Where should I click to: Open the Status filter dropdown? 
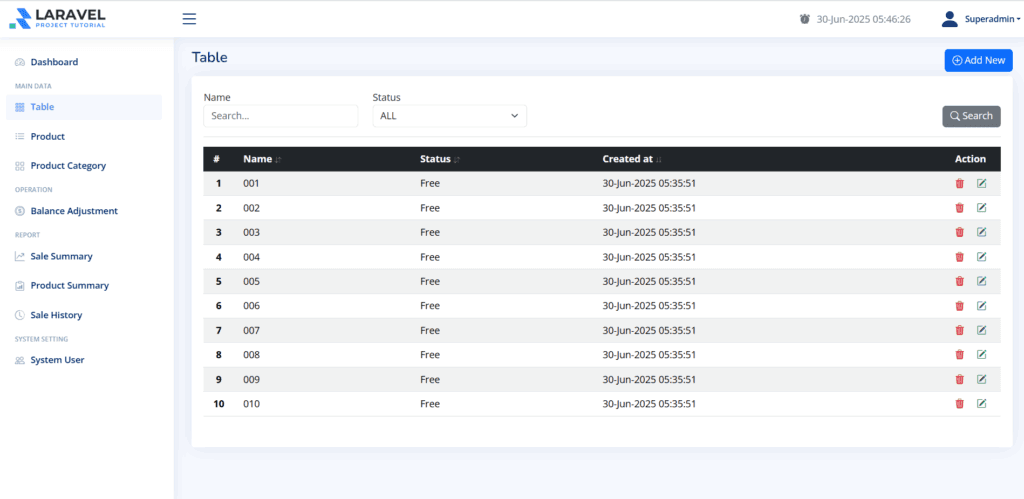(x=449, y=116)
